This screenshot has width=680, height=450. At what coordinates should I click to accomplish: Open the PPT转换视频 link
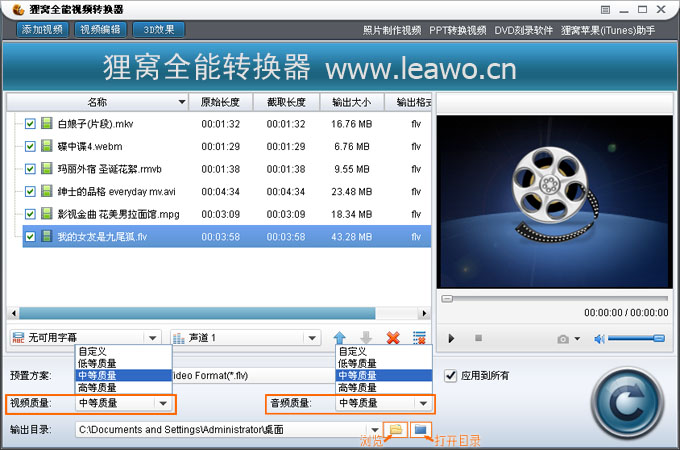(458, 30)
